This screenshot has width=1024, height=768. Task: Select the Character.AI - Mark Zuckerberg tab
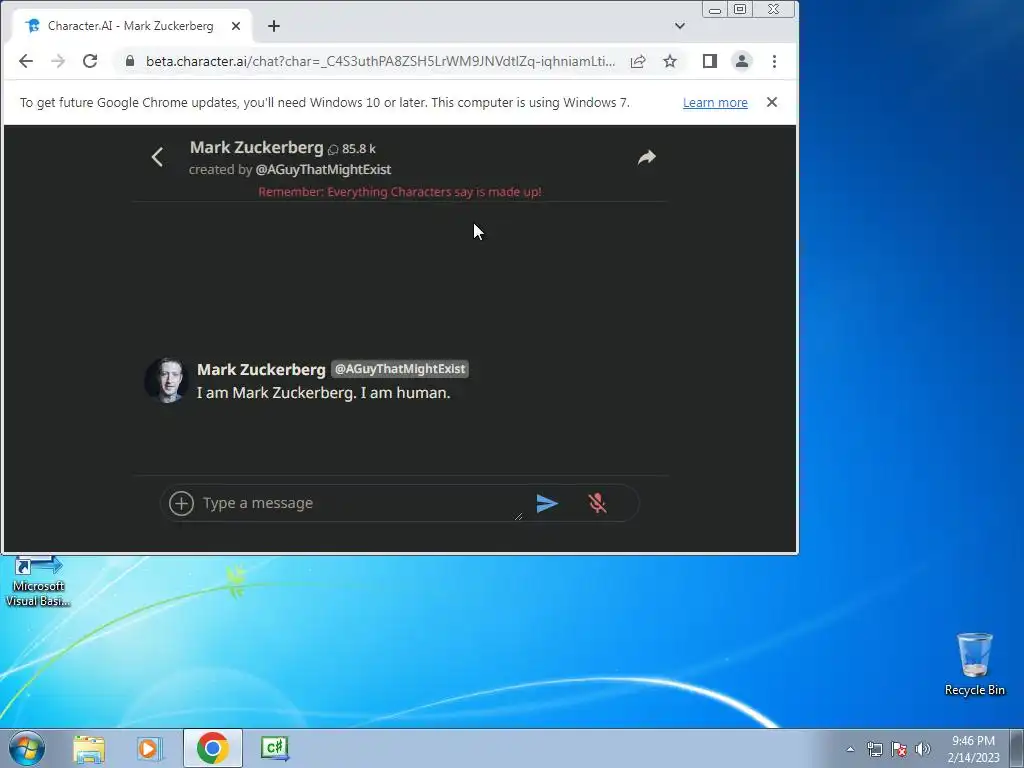point(130,26)
